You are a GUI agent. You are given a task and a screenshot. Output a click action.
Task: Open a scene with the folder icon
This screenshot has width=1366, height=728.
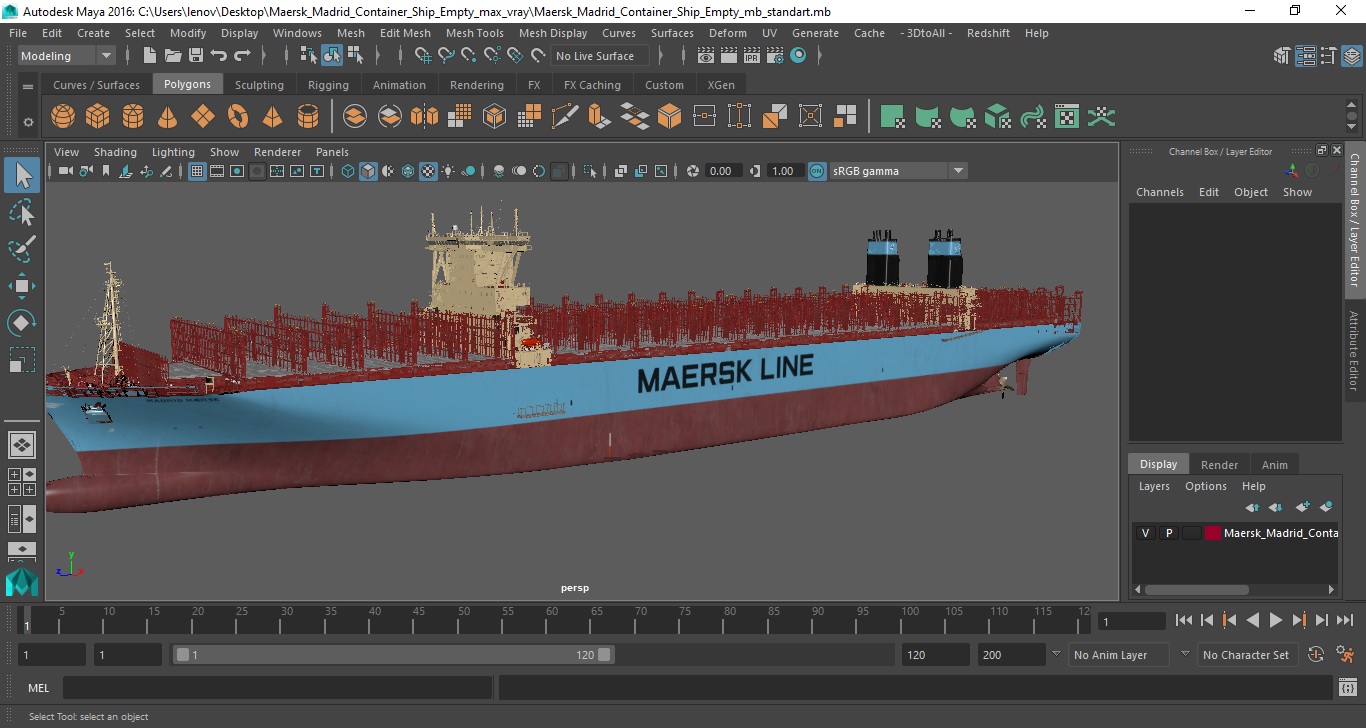(173, 56)
